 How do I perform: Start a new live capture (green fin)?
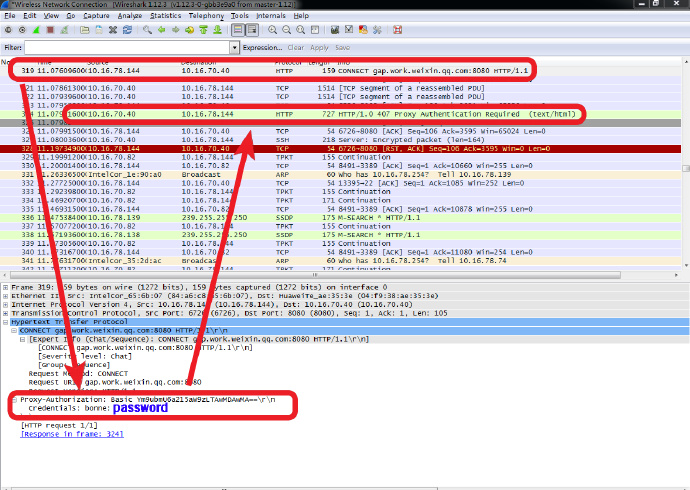pos(37,30)
